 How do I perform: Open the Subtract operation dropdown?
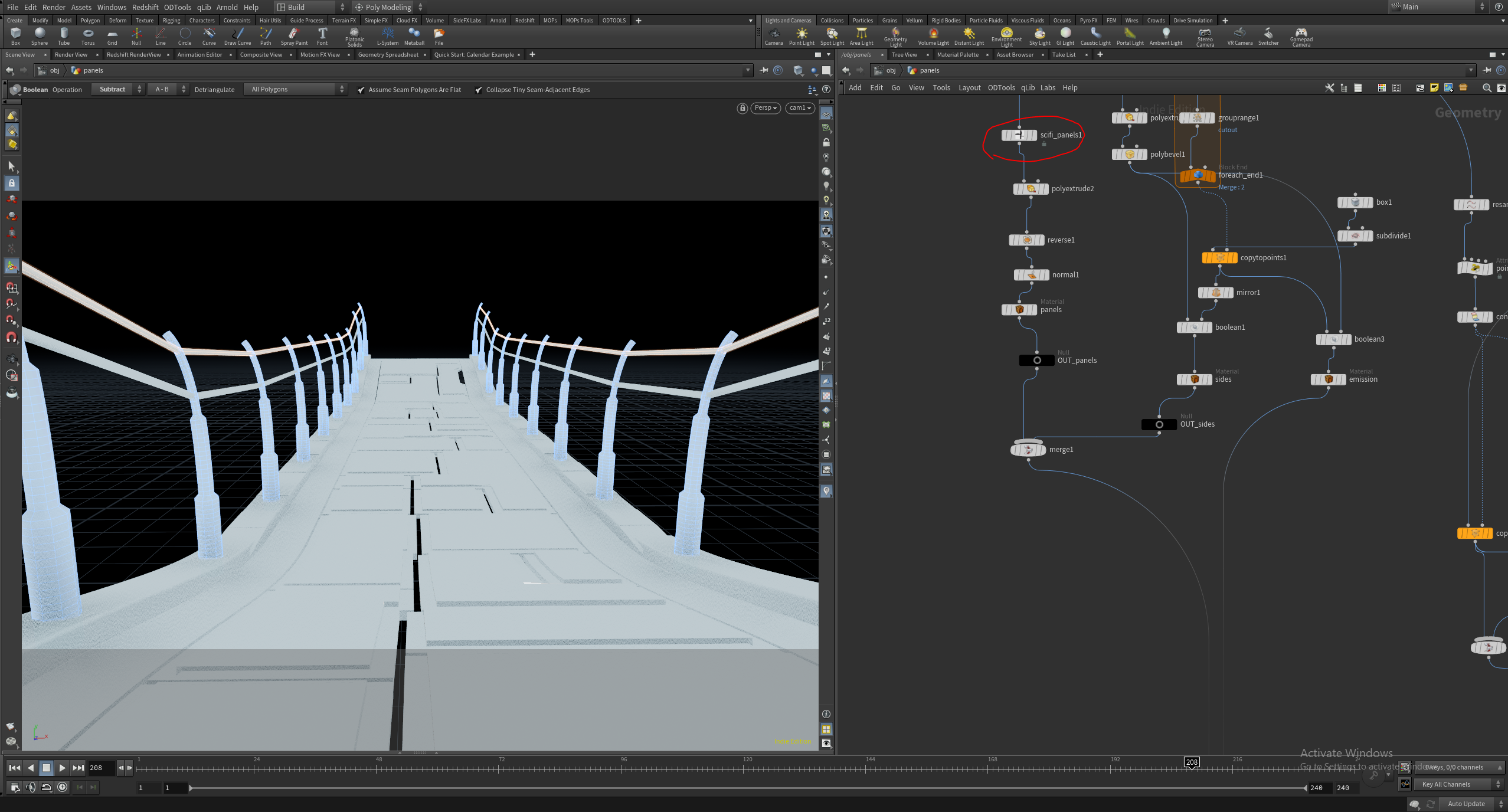point(117,89)
